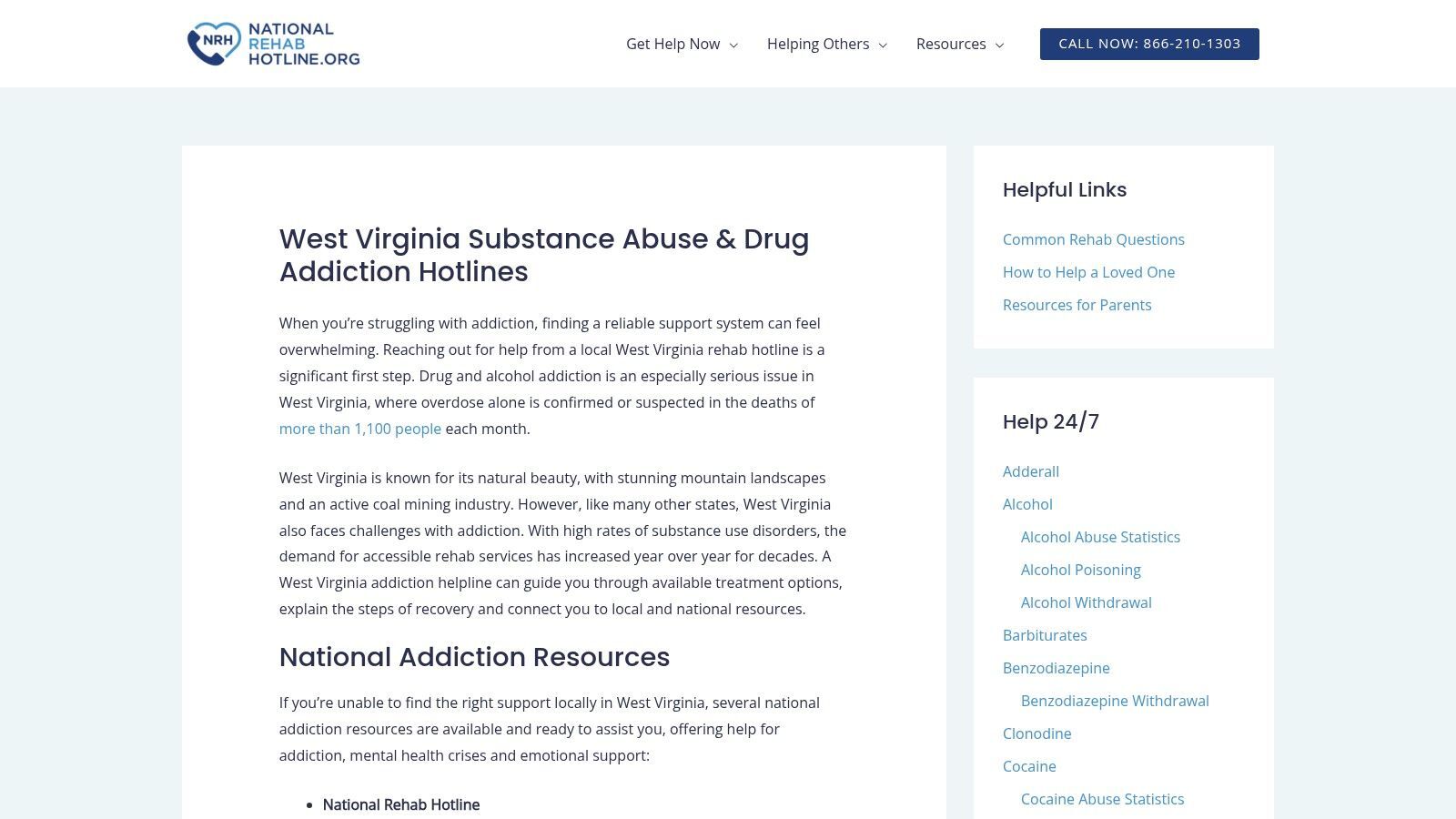This screenshot has height=819, width=1456.
Task: Follow the 'more than 1,100 people' link
Action: [360, 429]
